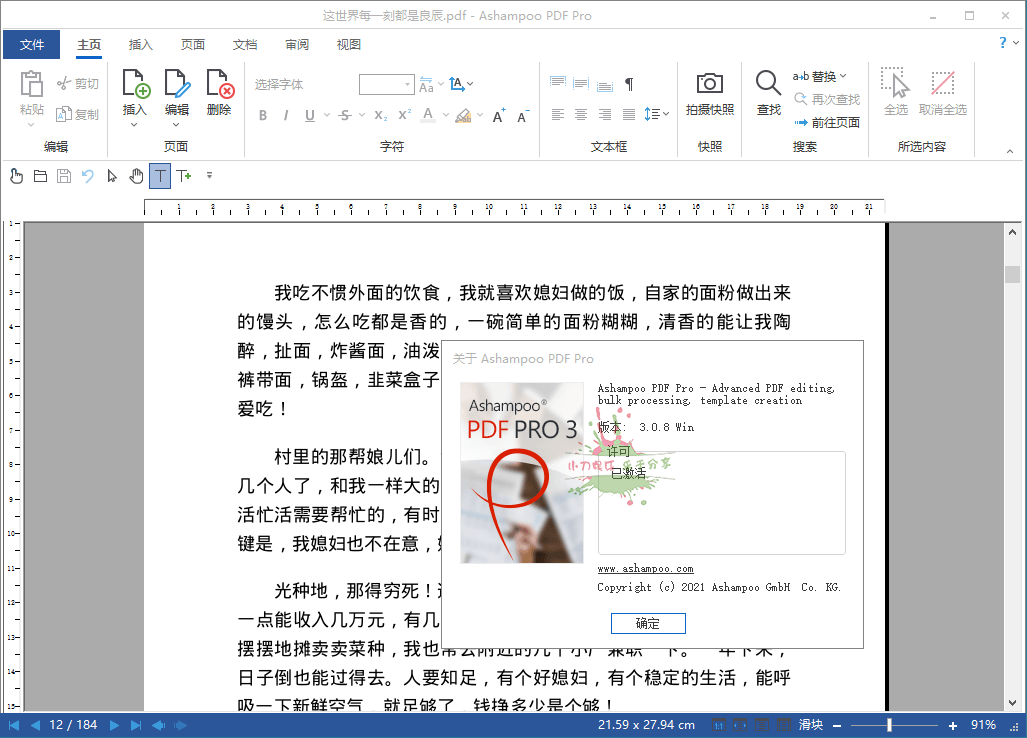
Task: Click the OK (确定) button in About dialog
Action: pyautogui.click(x=648, y=624)
